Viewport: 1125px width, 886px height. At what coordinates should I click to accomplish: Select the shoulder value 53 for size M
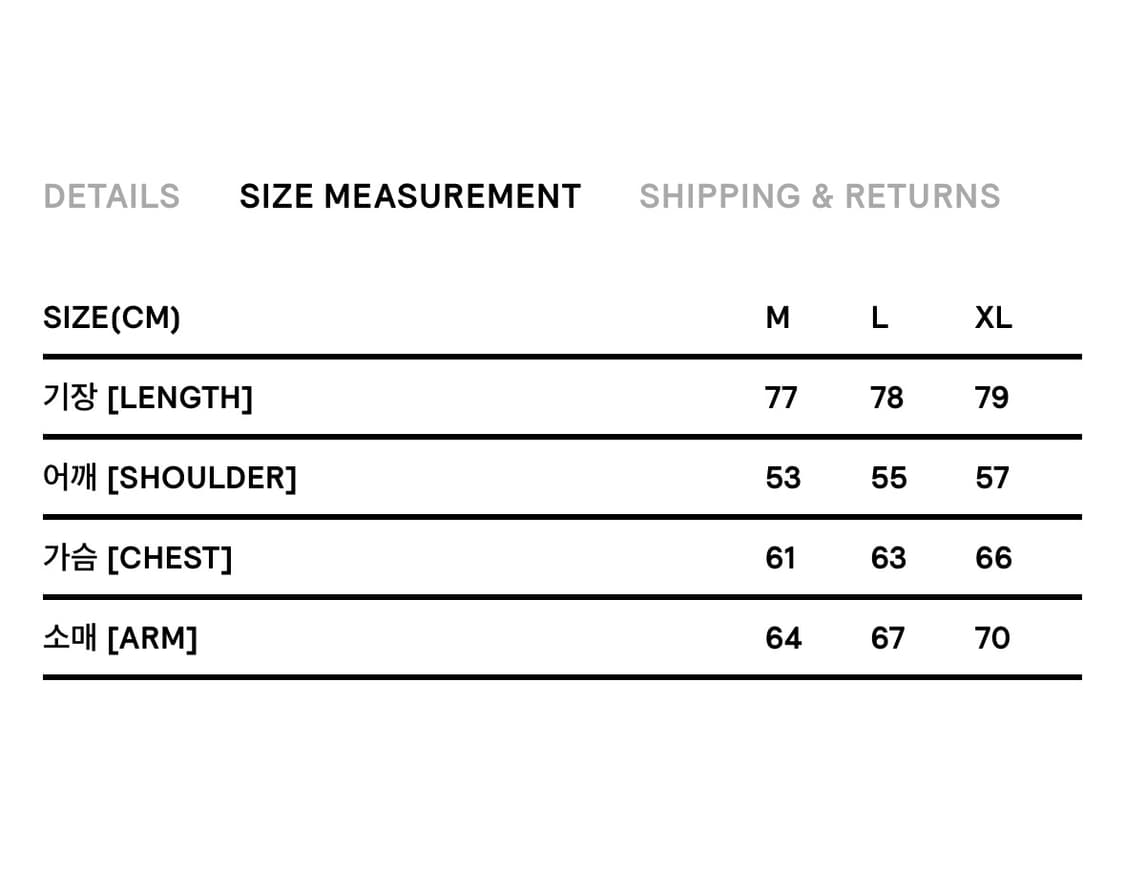pos(783,478)
